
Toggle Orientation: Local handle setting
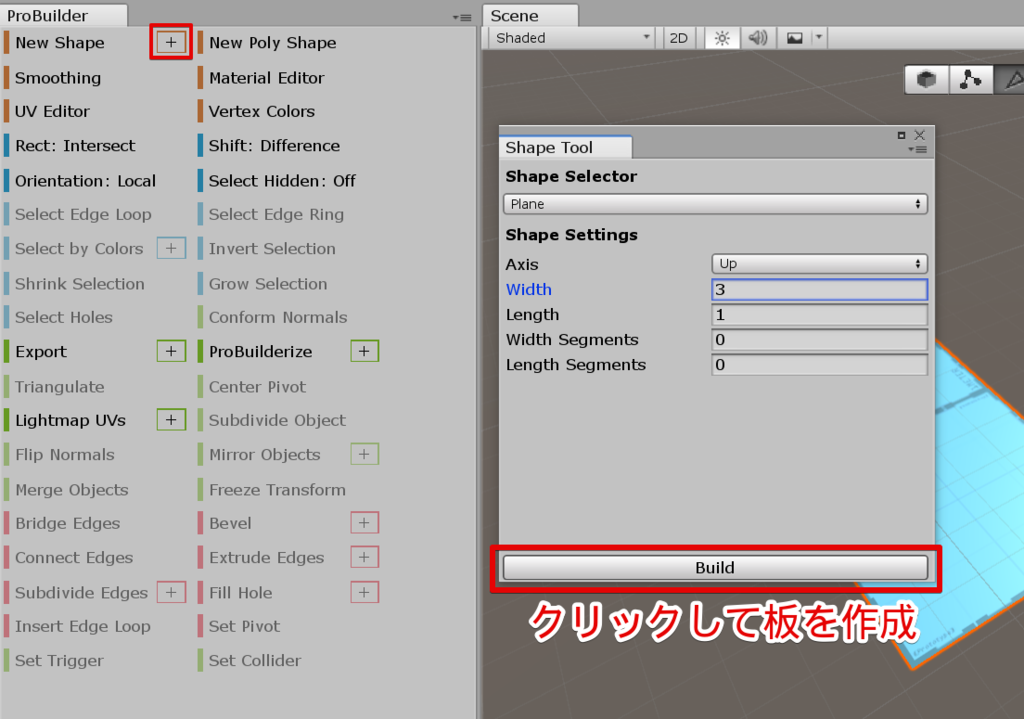point(86,181)
